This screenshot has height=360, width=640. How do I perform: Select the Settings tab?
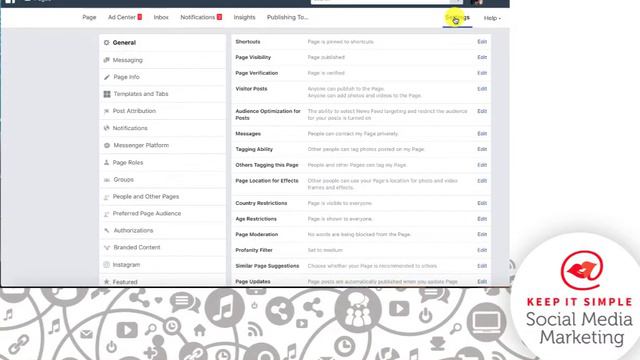tap(457, 18)
